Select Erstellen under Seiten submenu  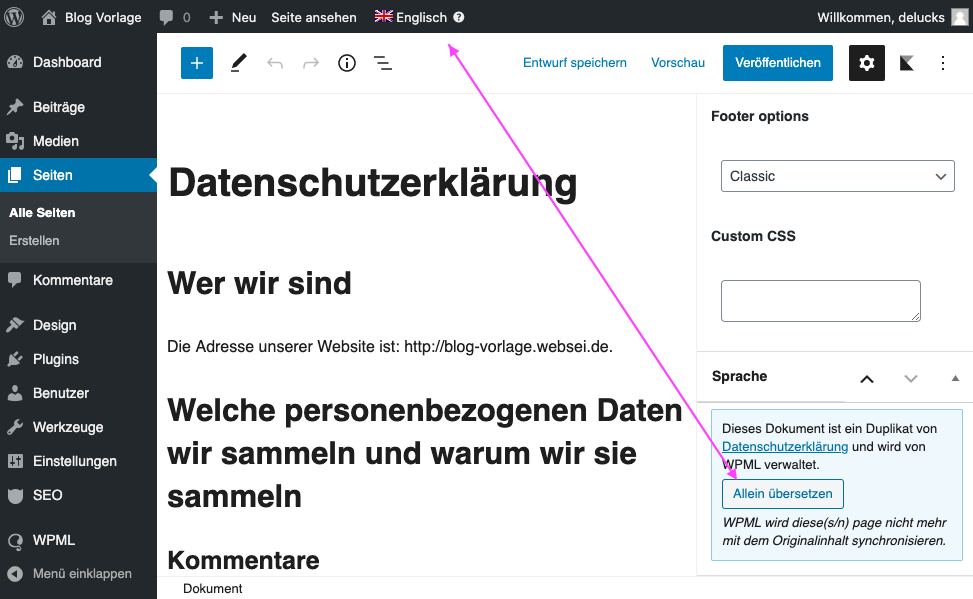coord(34,241)
